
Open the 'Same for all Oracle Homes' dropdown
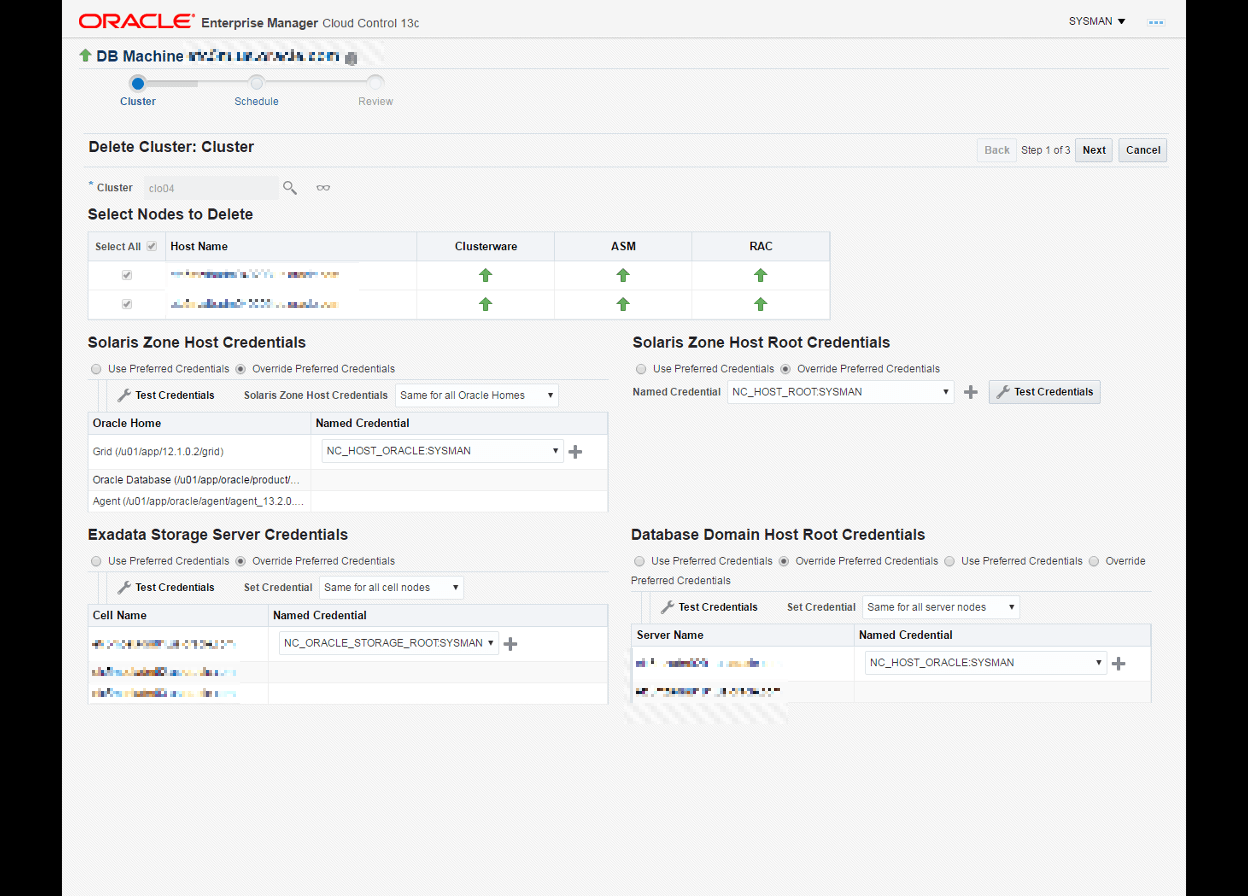pyautogui.click(x=477, y=396)
